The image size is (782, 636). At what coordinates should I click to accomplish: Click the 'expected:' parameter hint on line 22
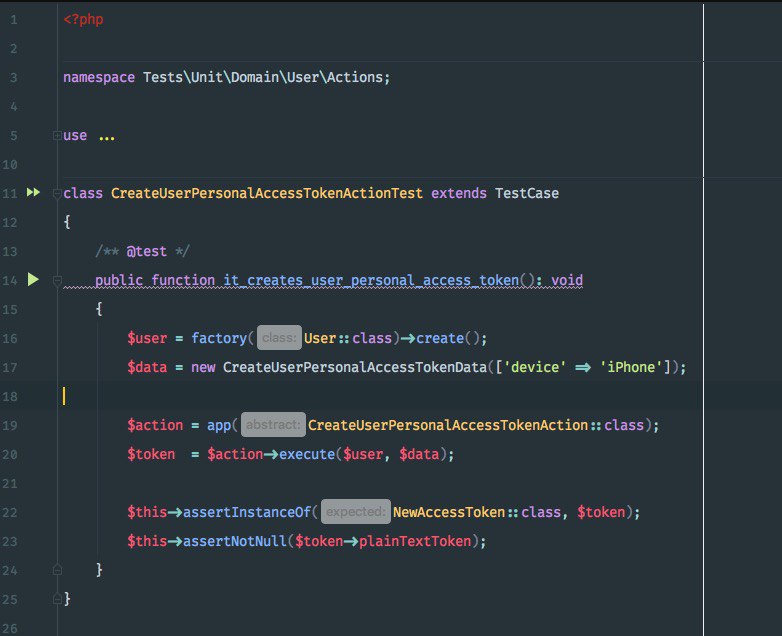(356, 511)
